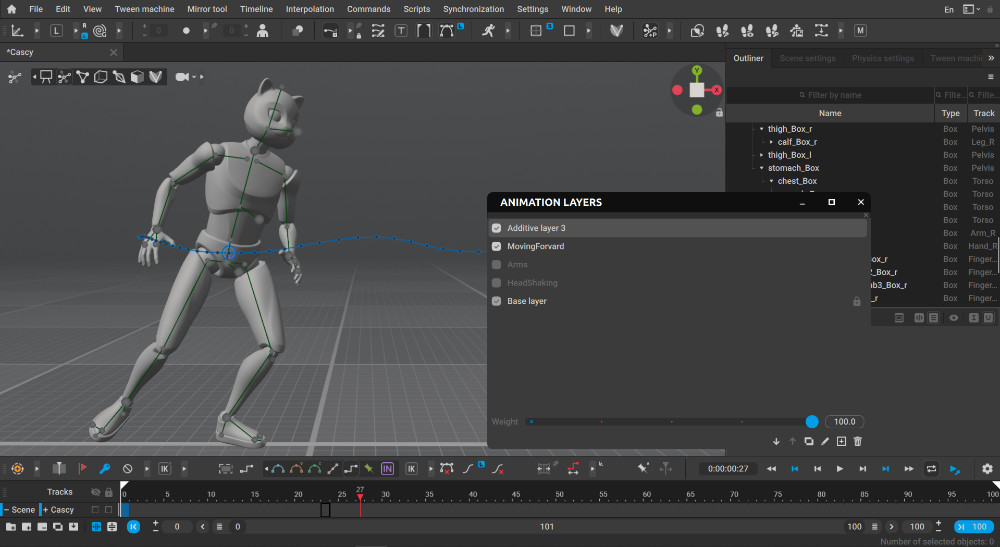Click the red flag icon on timeline toolbar
The height and width of the screenshot is (547, 1000).
coord(82,469)
